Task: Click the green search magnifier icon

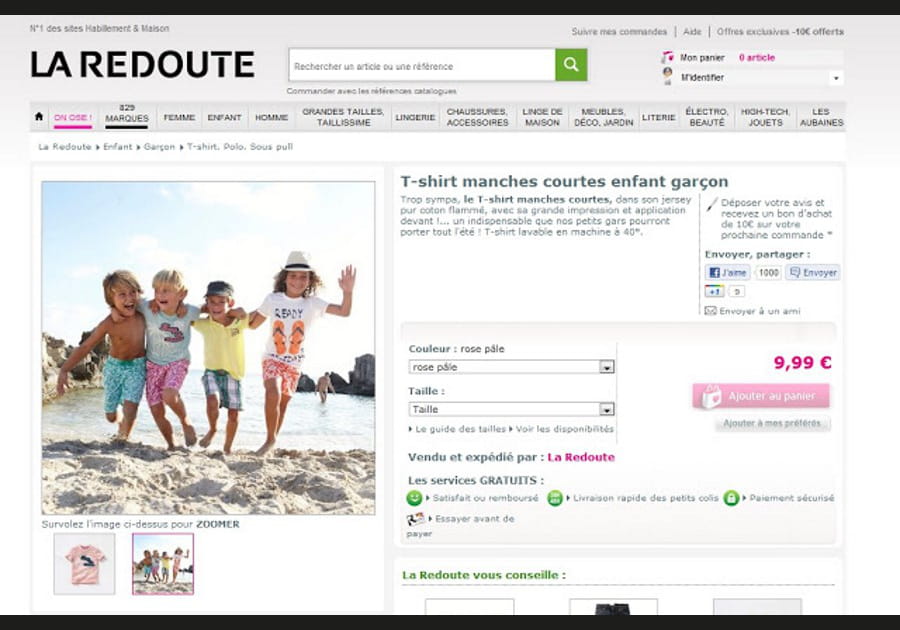Action: tap(571, 63)
